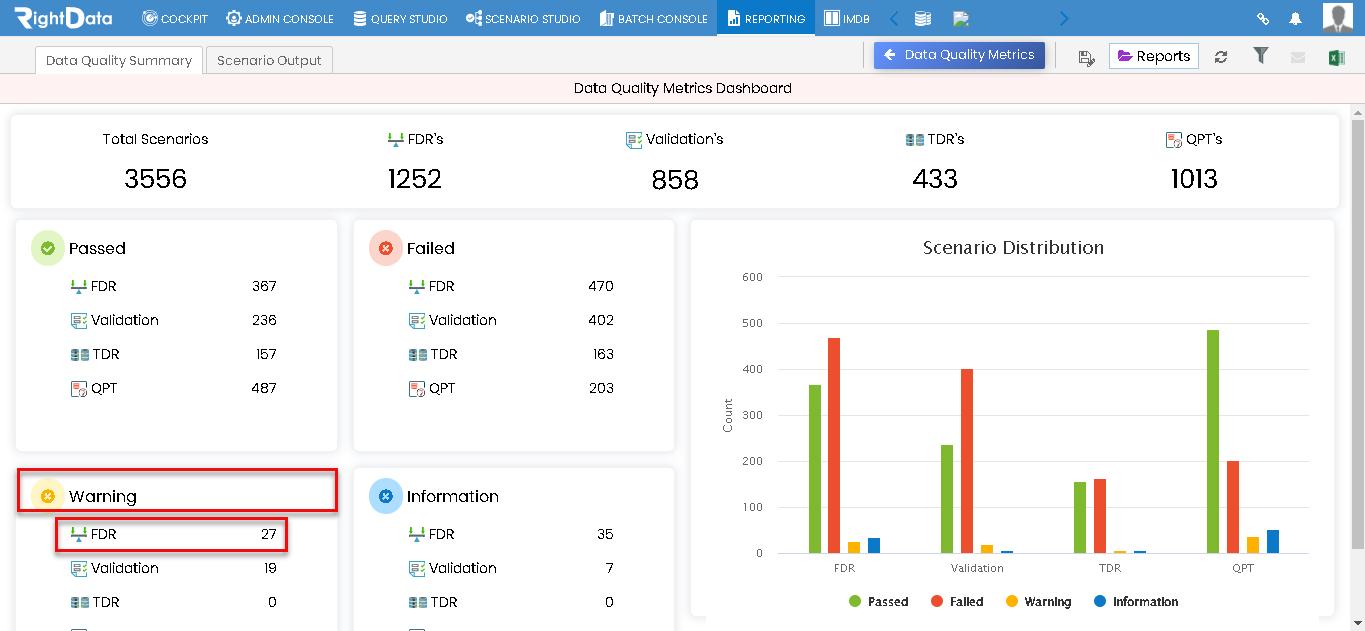
Task: Open notifications bell icon
Action: (1295, 18)
